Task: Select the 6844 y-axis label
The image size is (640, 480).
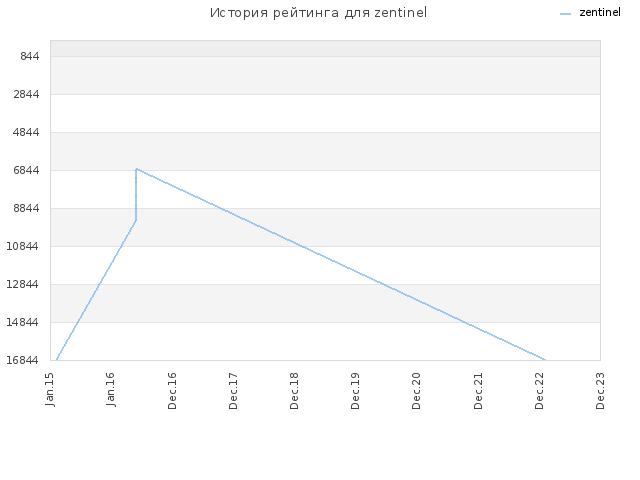Action: 26,170
